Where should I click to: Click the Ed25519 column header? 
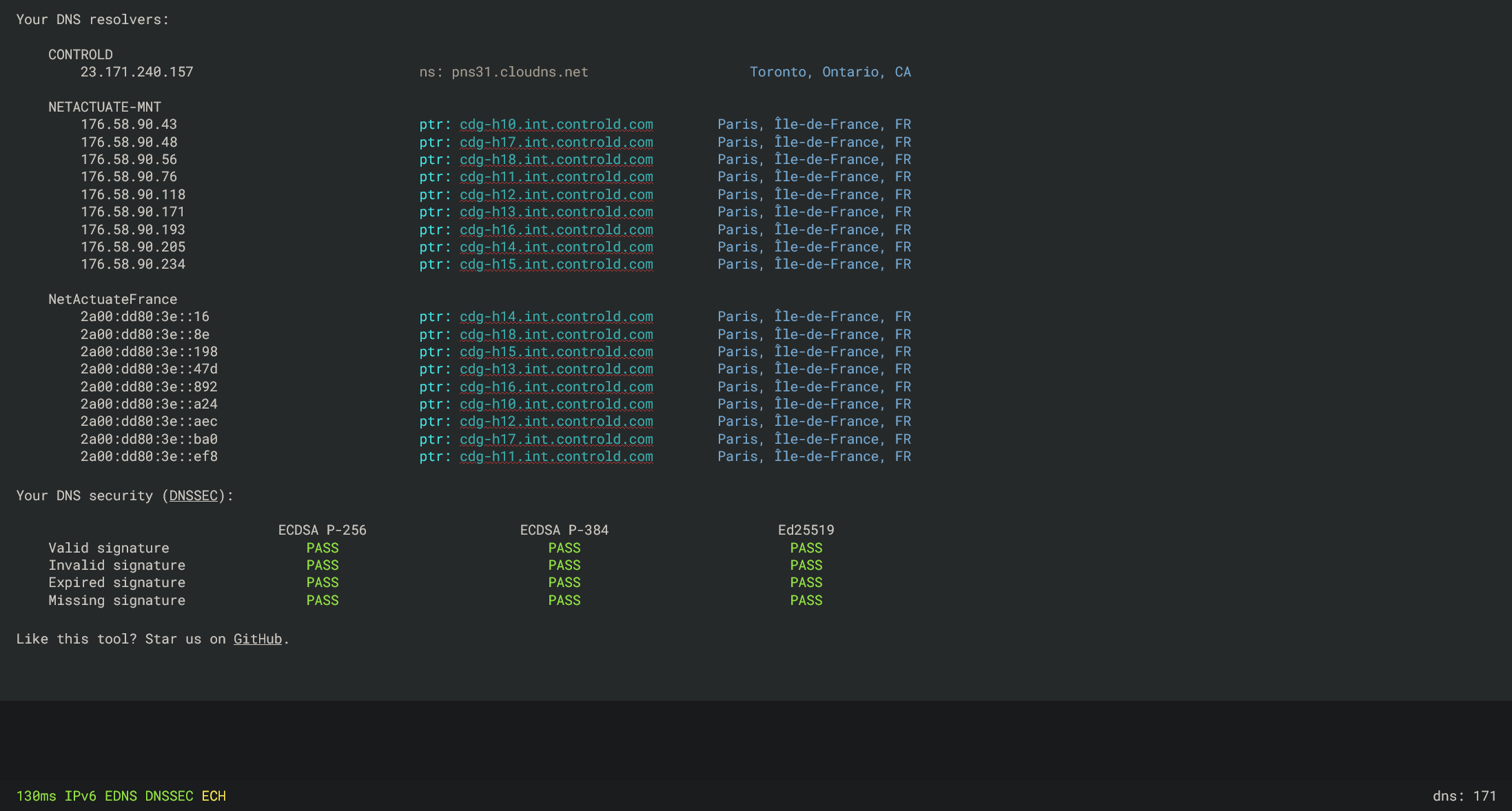[x=806, y=530]
